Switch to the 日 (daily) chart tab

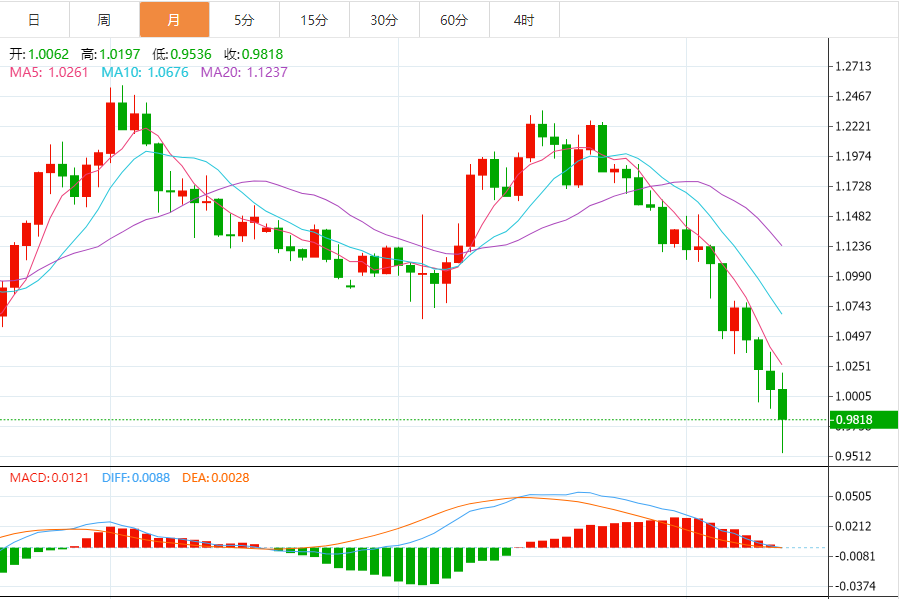coord(34,20)
